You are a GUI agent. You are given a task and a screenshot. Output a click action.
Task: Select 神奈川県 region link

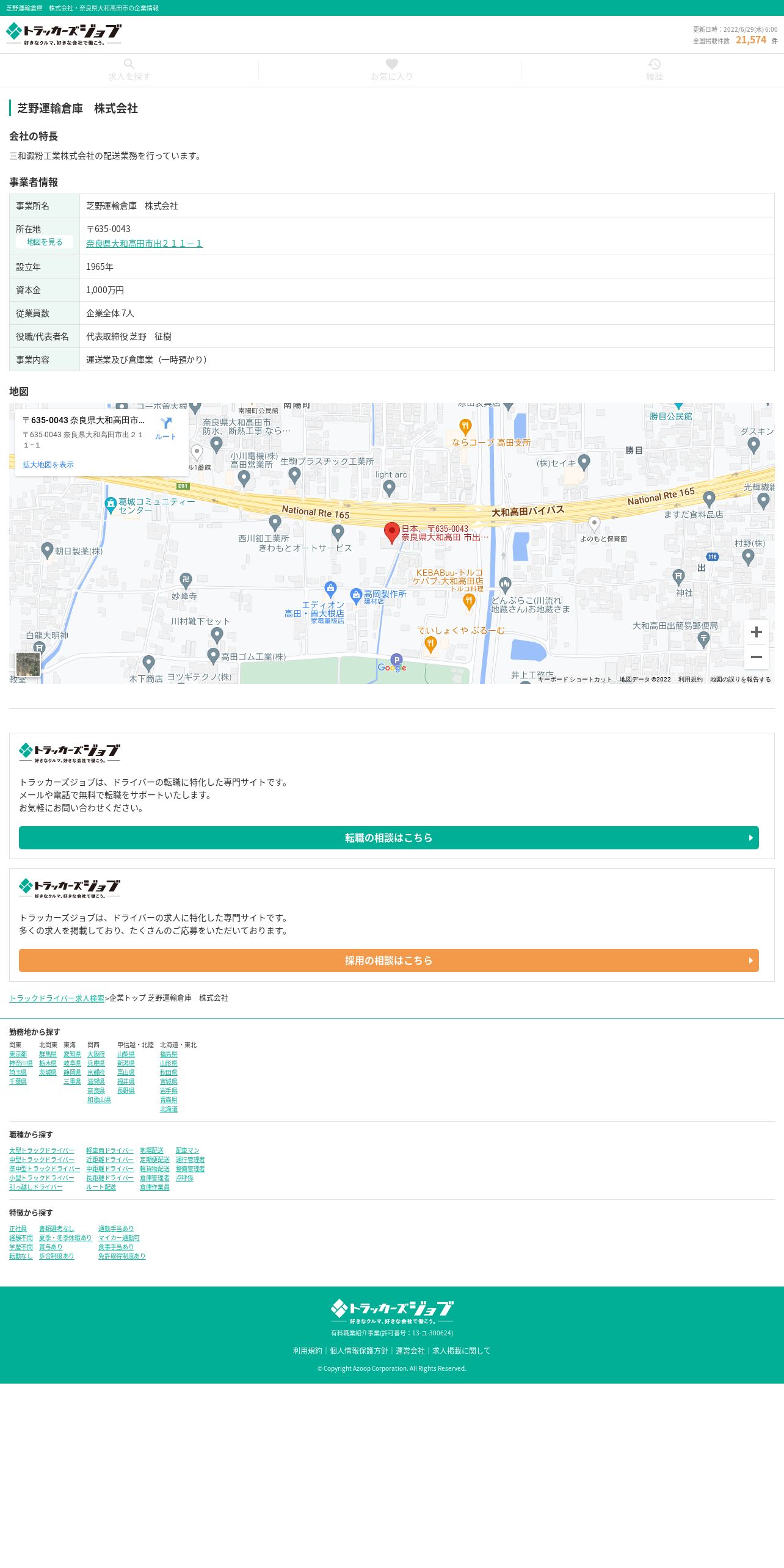pyautogui.click(x=21, y=1063)
